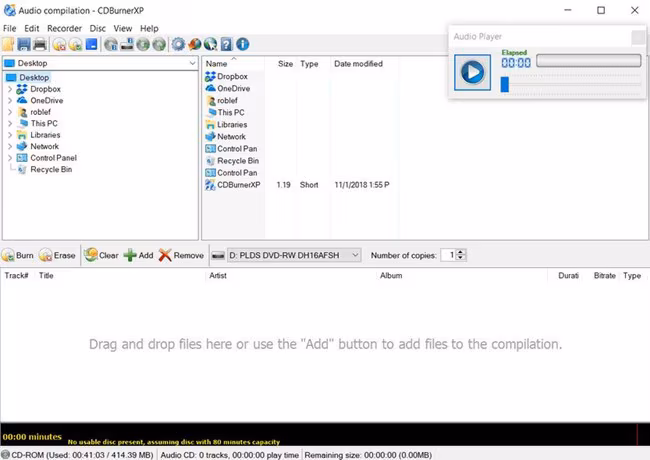This screenshot has height=460, width=650.
Task: Click the blue square toolbar icon
Action: click(91, 44)
